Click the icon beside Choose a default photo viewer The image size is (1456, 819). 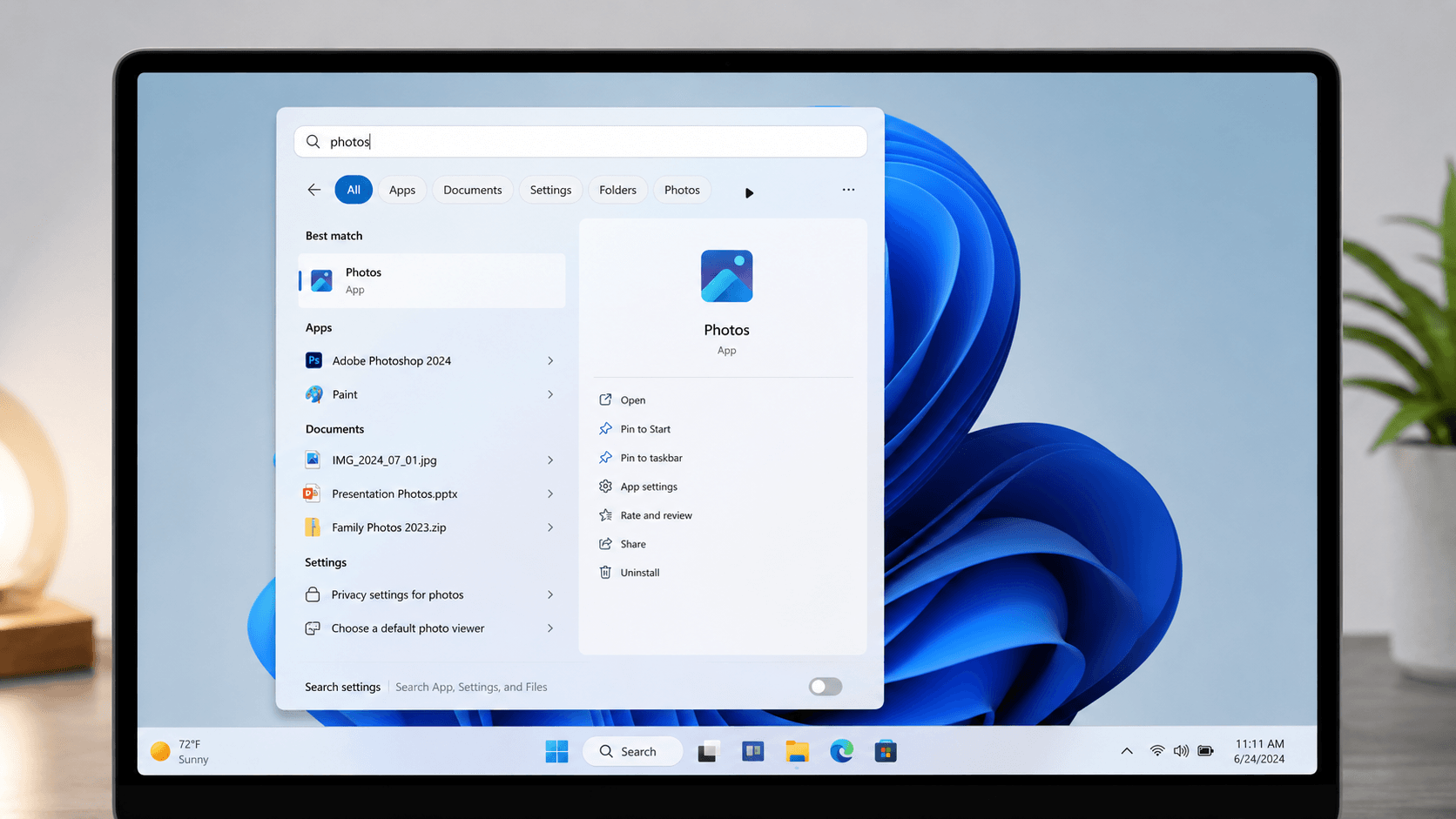coord(313,628)
